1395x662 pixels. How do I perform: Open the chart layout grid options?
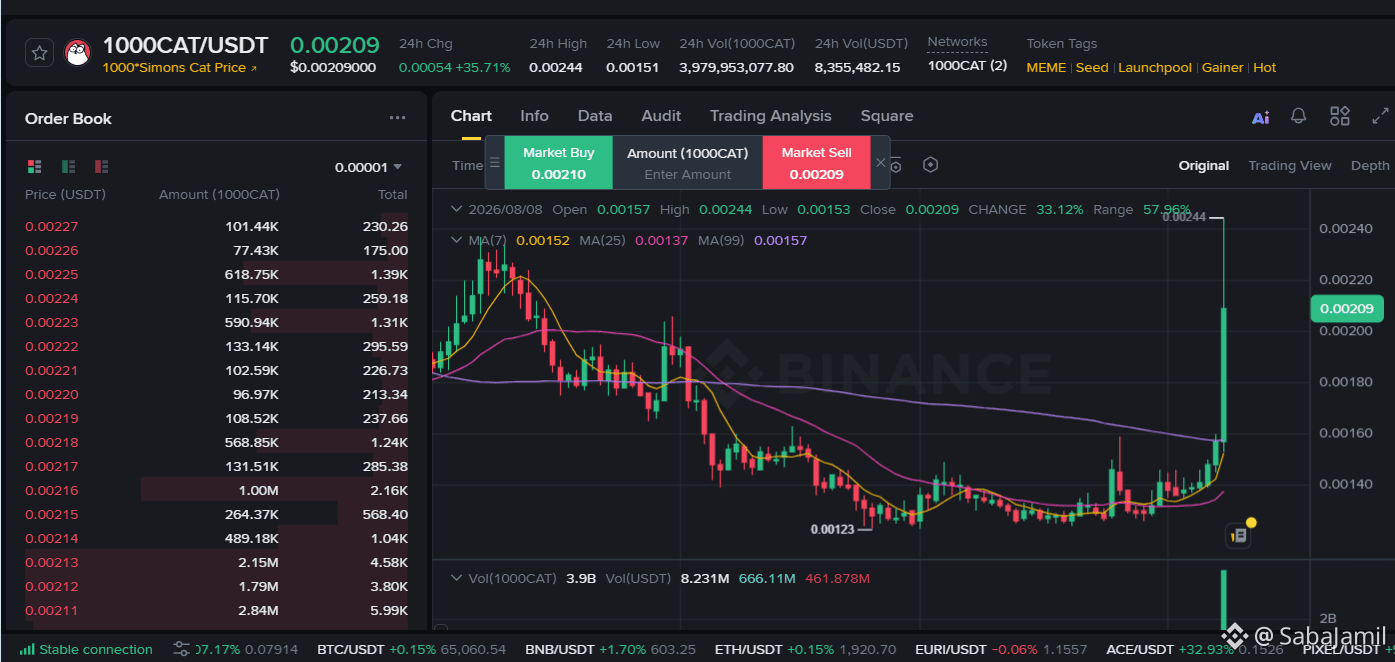(x=1340, y=116)
